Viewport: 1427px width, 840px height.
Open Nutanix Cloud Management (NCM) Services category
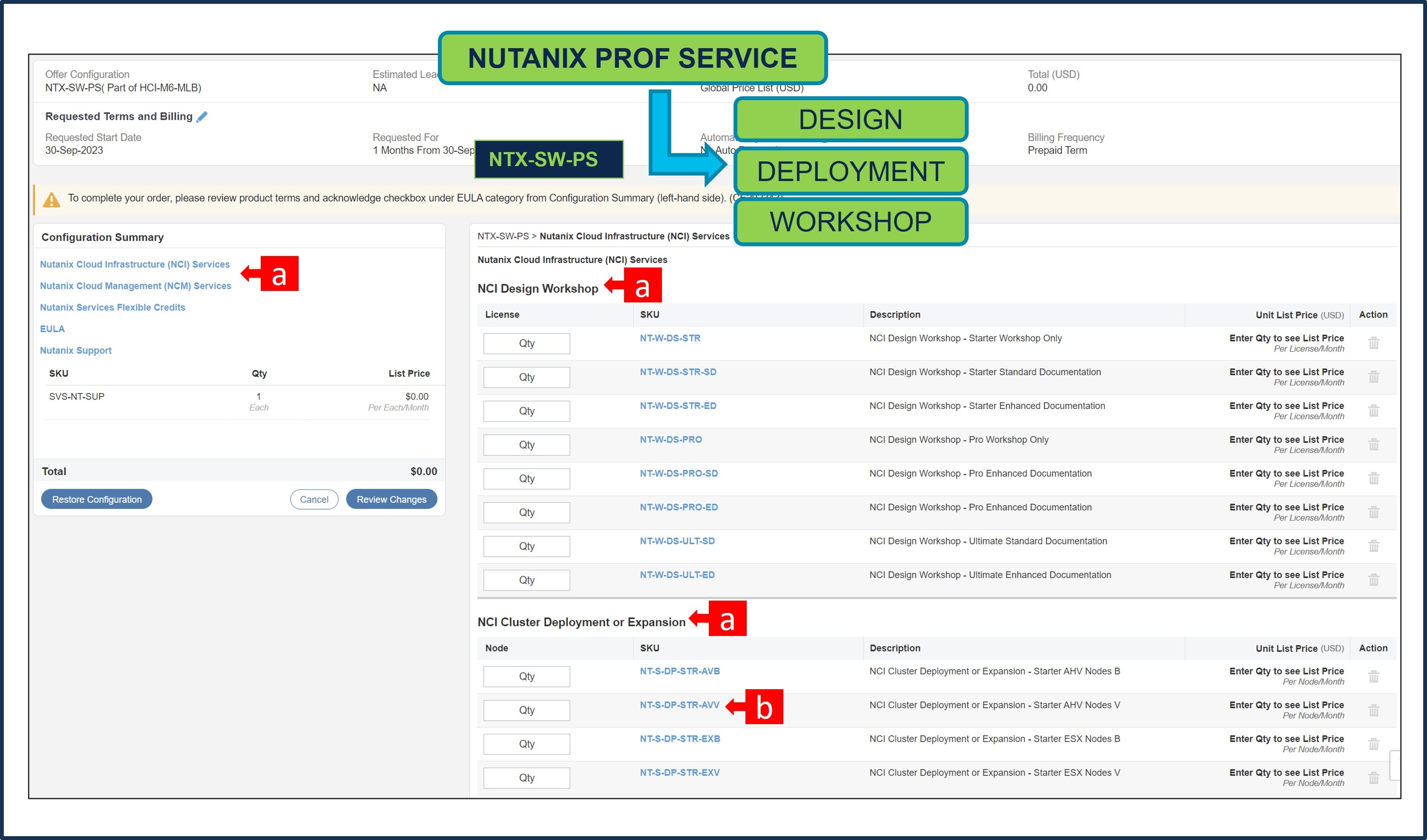(135, 286)
